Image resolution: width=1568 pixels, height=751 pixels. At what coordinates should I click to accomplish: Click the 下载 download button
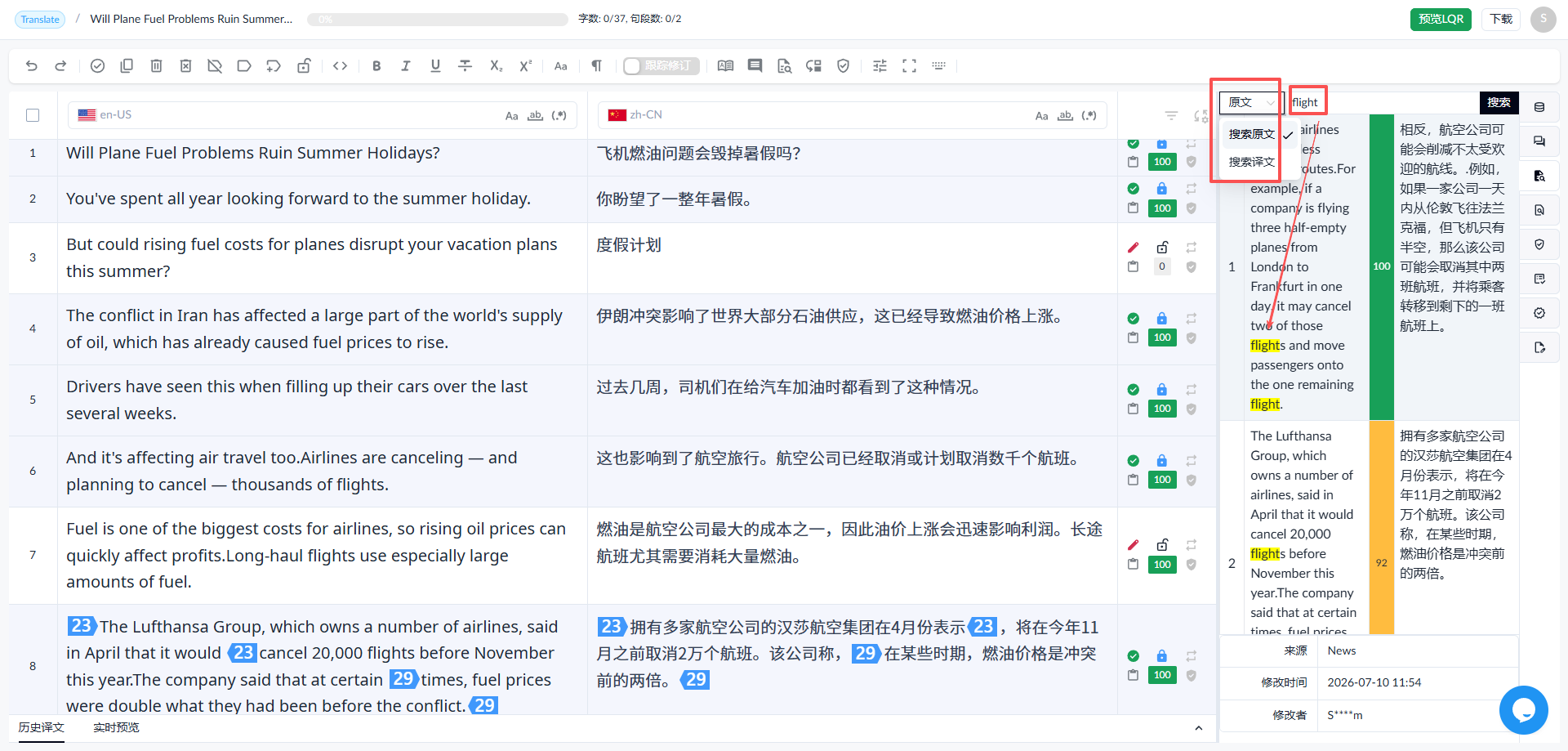(1501, 19)
